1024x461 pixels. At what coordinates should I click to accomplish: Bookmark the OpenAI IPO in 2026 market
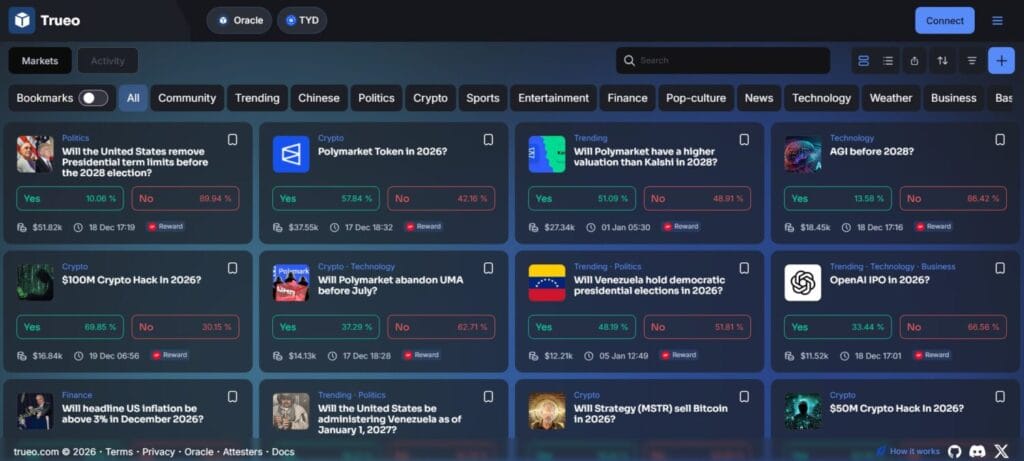1000,268
